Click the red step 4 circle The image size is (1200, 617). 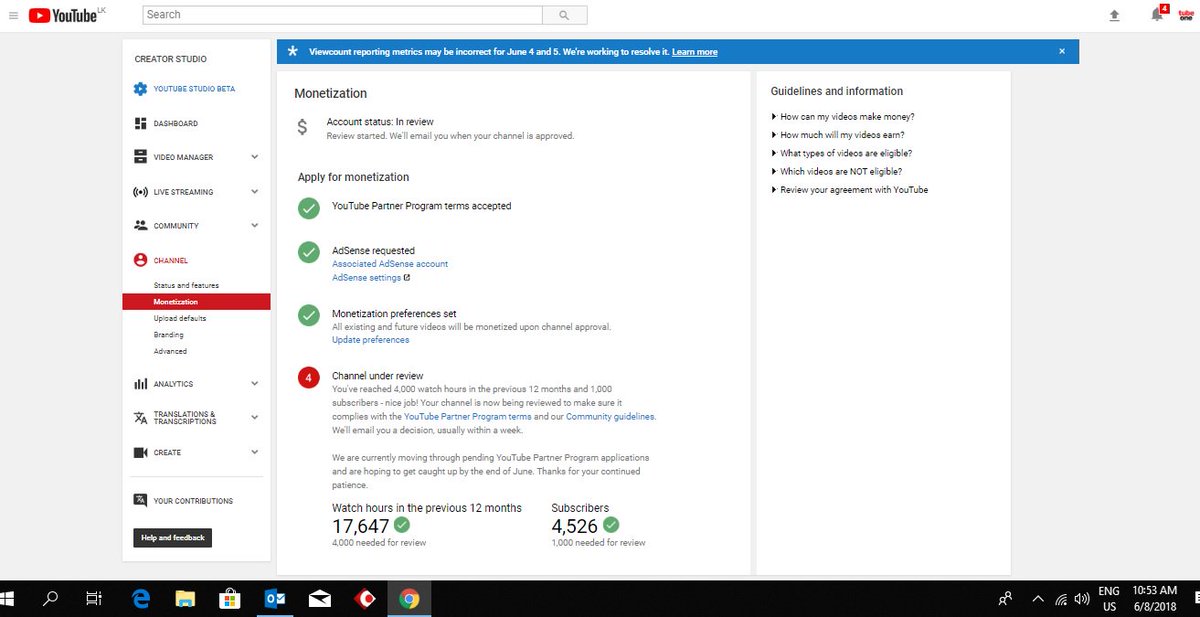309,378
